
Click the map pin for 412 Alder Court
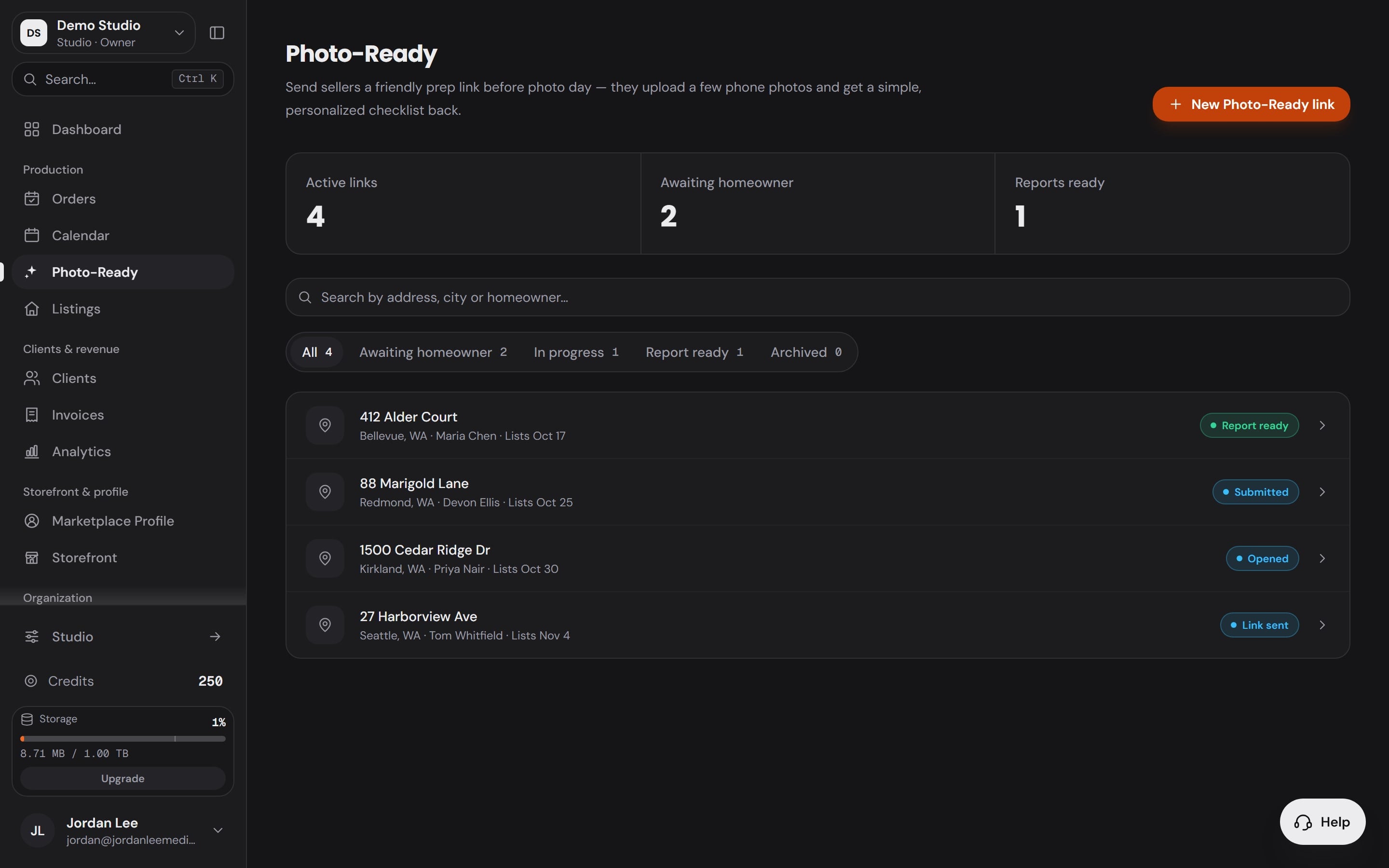[325, 425]
